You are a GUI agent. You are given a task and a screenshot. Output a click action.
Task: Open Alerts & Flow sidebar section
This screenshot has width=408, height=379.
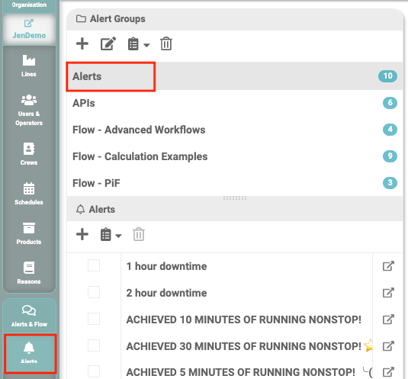tap(29, 316)
